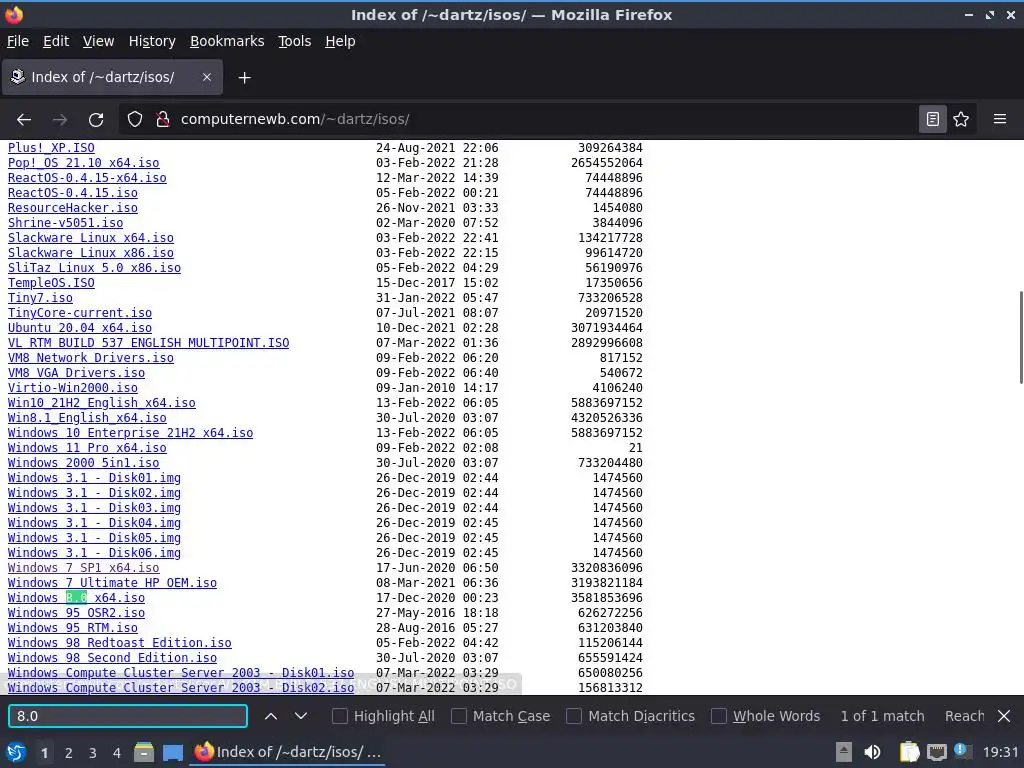Toggle Match Diacritics checkbox
The image size is (1024, 768).
point(573,716)
